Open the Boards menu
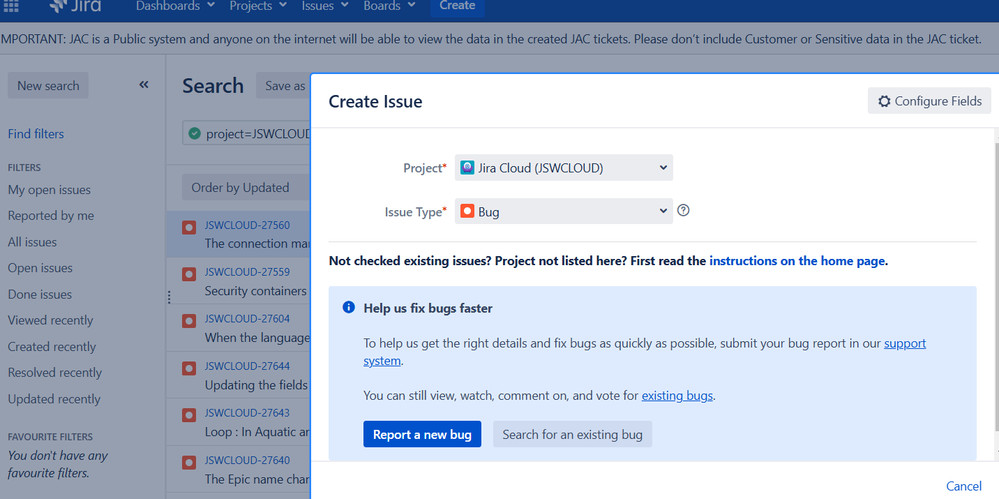999x499 pixels. (389, 6)
